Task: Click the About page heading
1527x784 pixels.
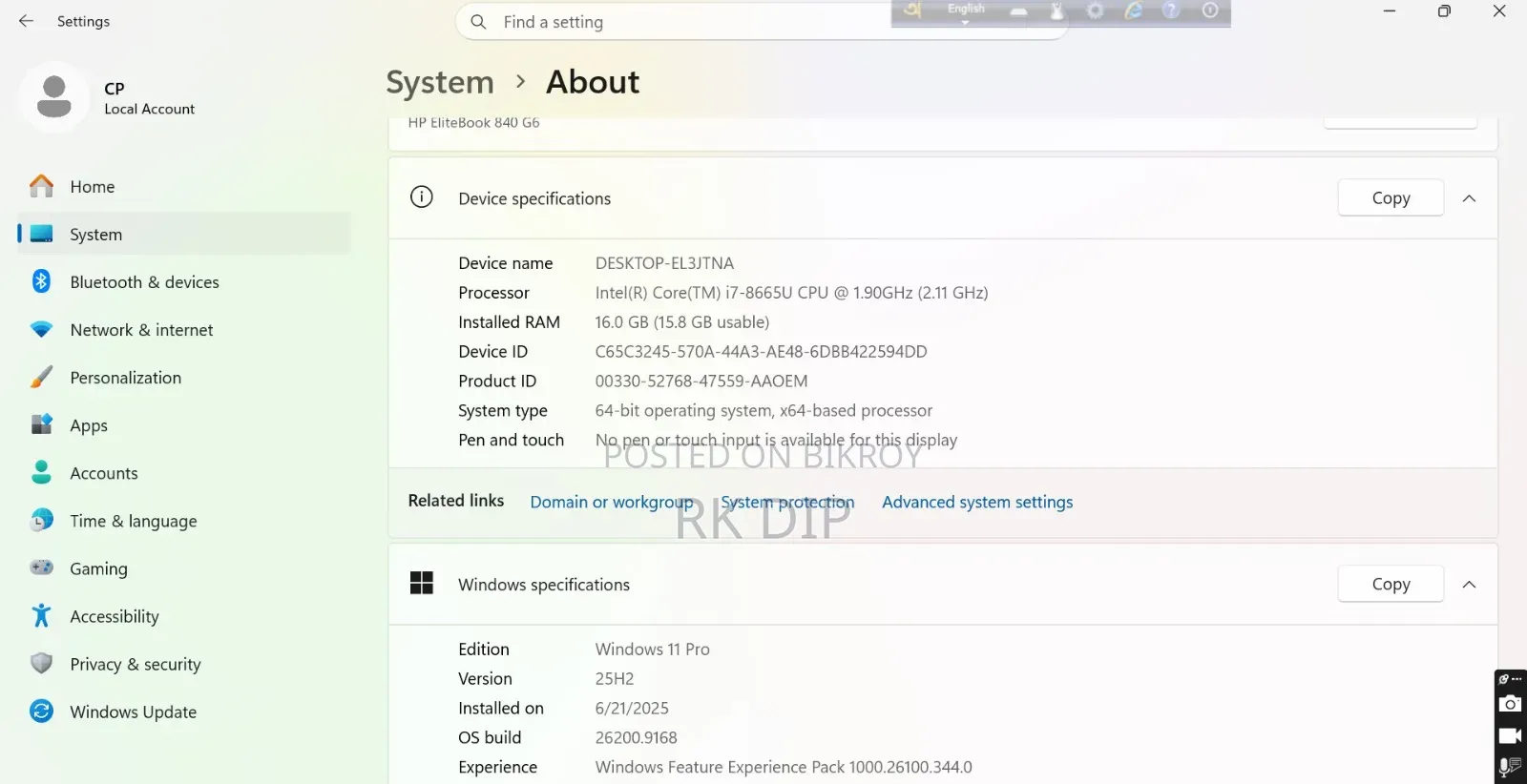Action: click(x=593, y=82)
